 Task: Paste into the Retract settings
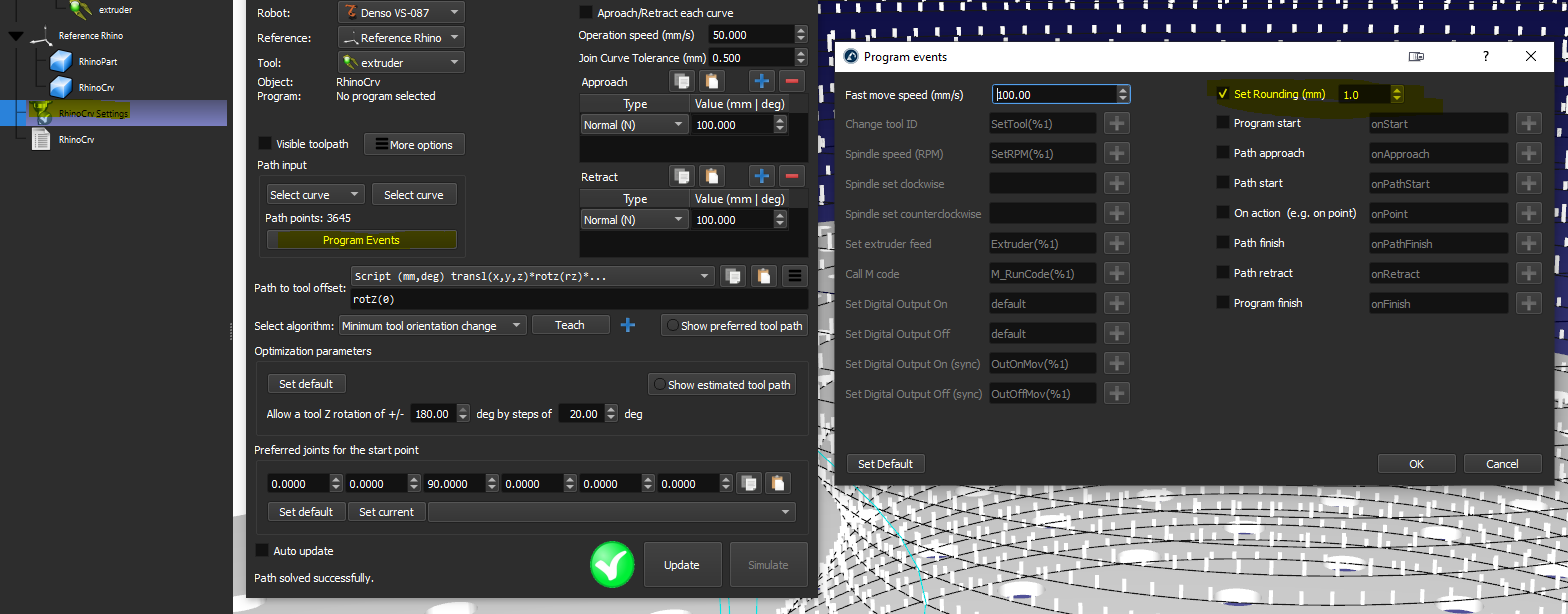pyautogui.click(x=711, y=177)
